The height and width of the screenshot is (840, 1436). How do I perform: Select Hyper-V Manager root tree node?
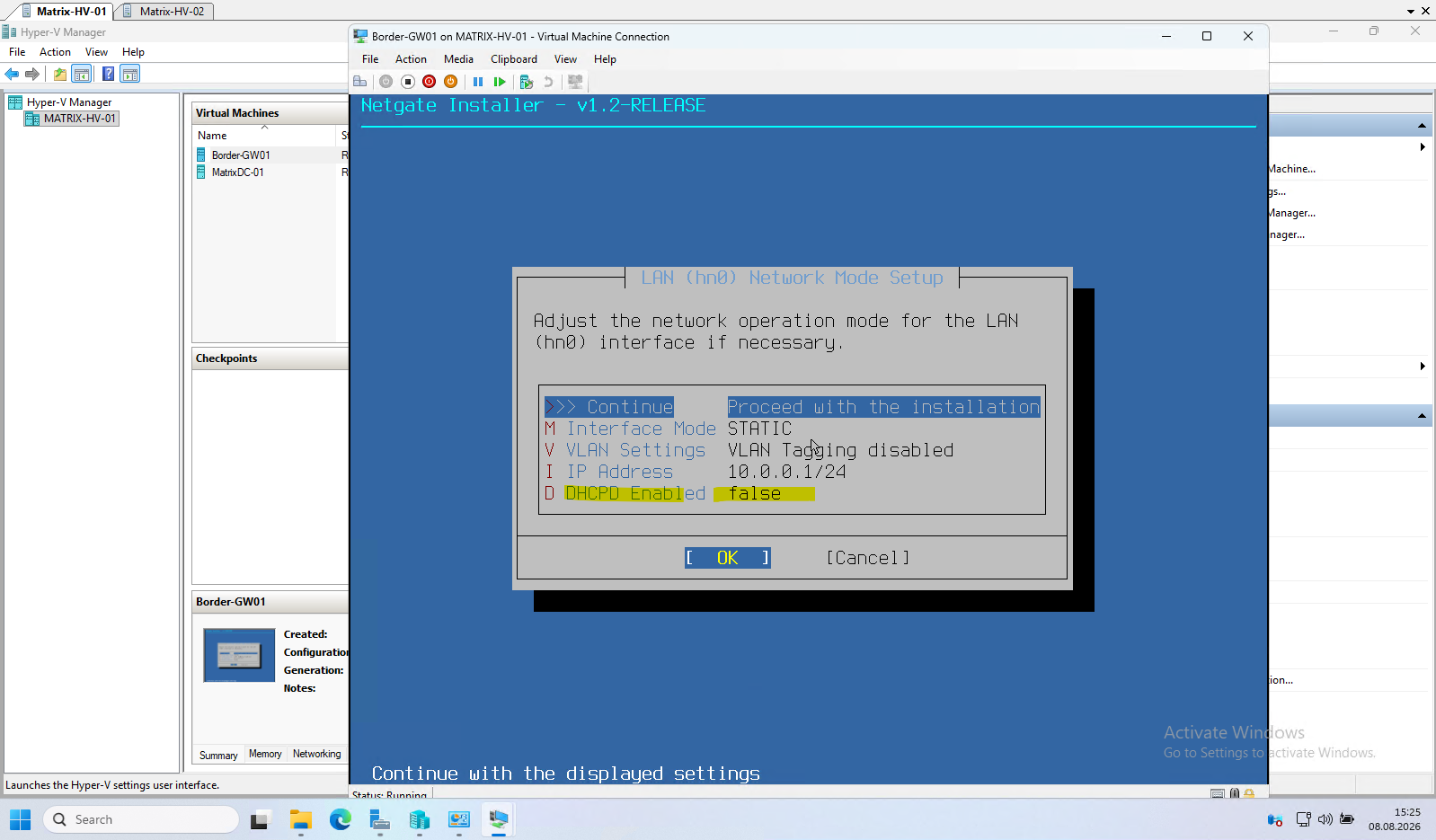(61, 102)
